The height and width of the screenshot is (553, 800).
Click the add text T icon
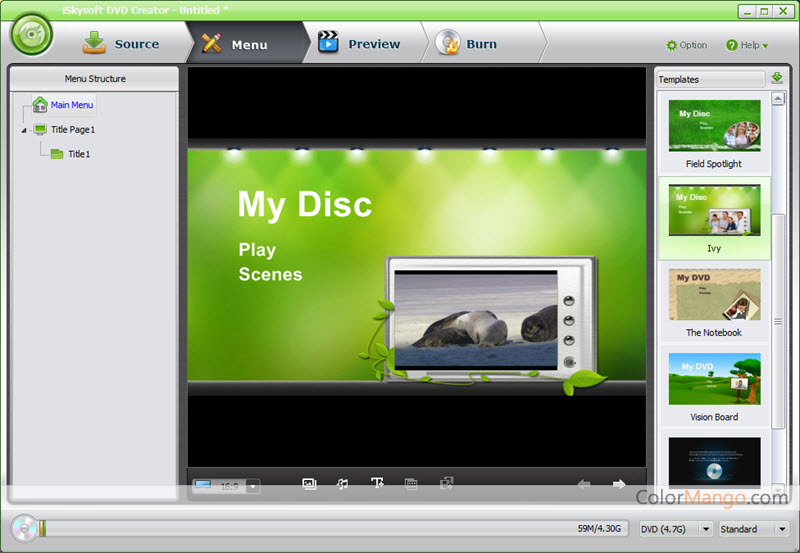[x=377, y=483]
